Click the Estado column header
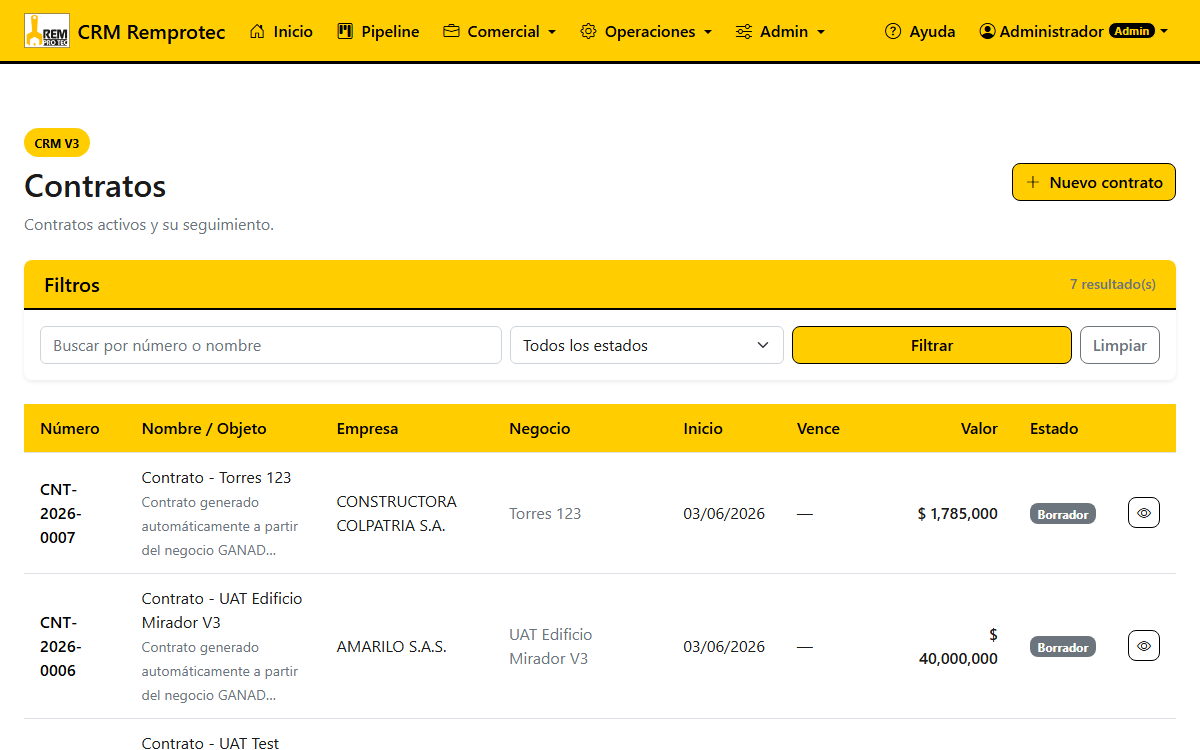Image resolution: width=1200 pixels, height=750 pixels. pyautogui.click(x=1054, y=428)
